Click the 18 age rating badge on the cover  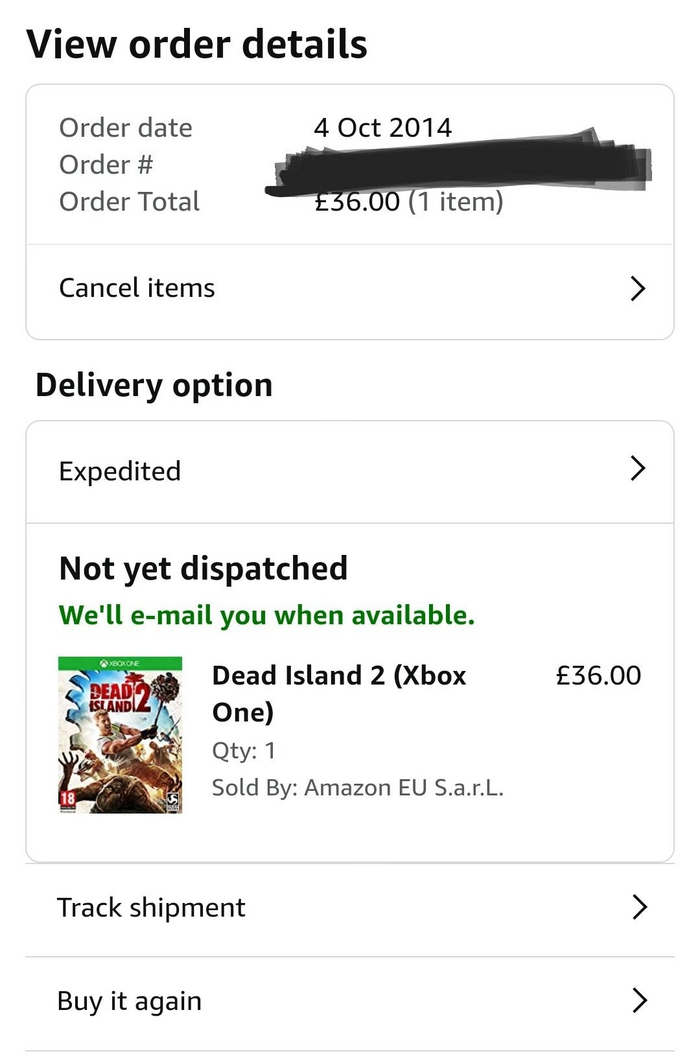coord(69,798)
